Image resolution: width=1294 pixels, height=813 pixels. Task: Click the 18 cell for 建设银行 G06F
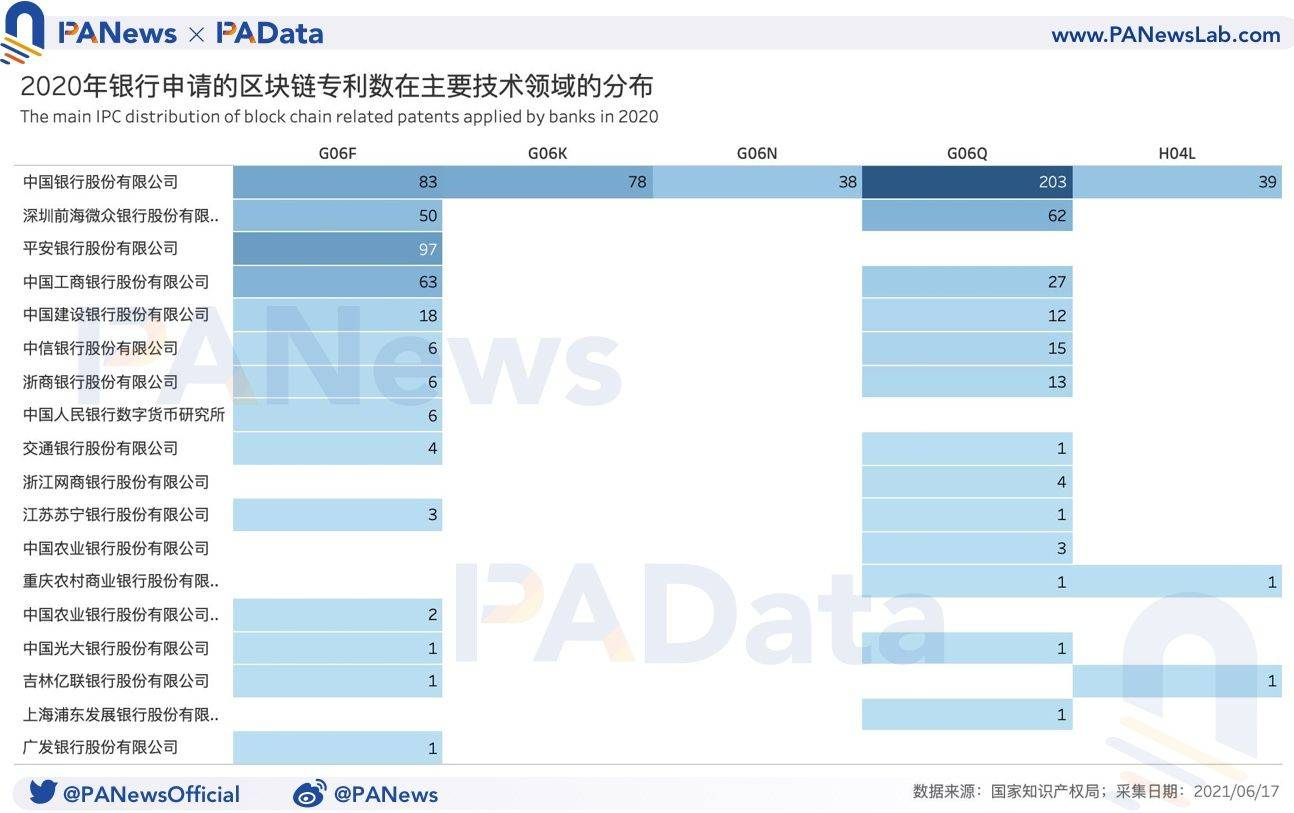tap(338, 315)
